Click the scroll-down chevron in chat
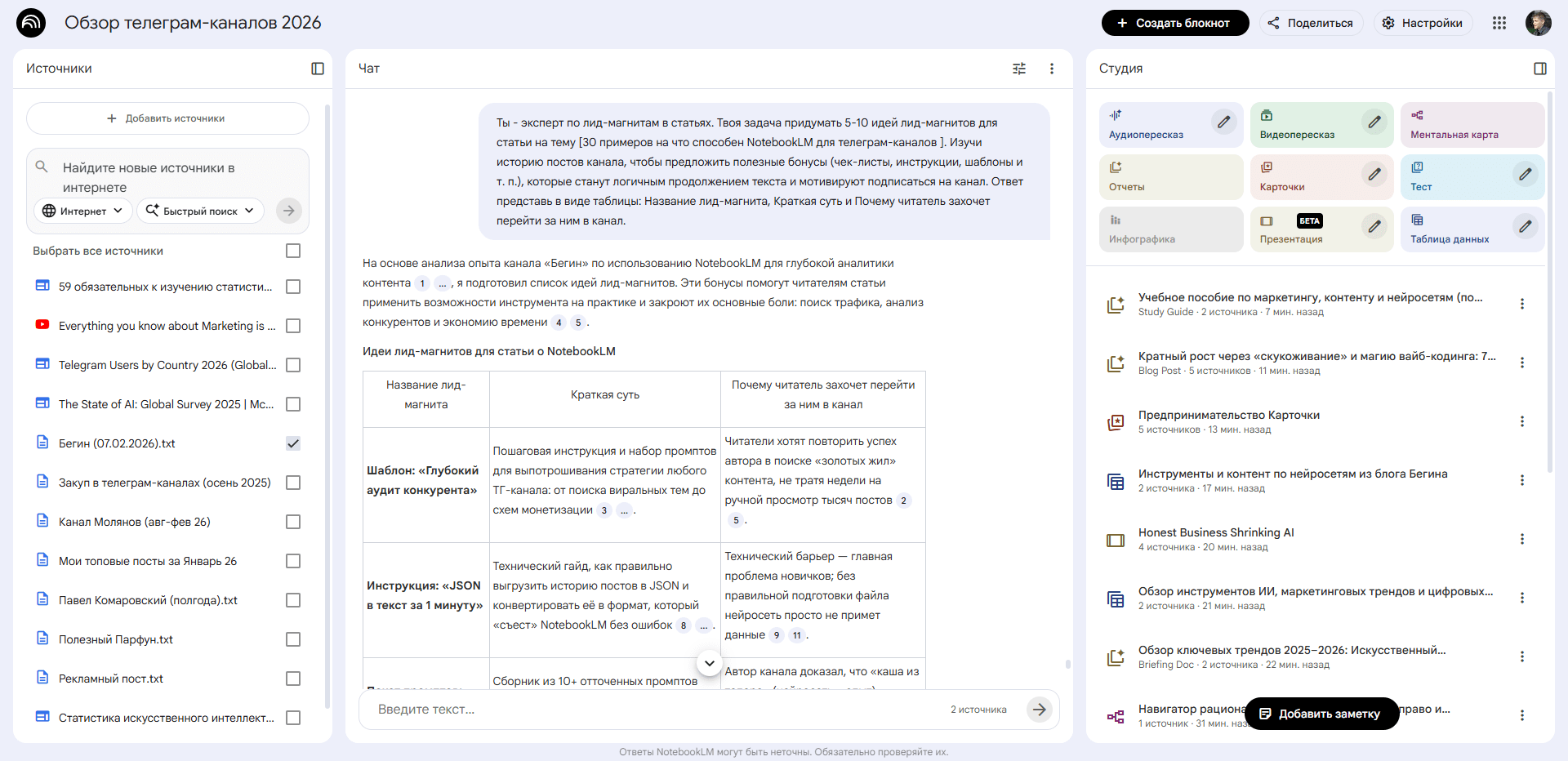Image resolution: width=1568 pixels, height=761 pixels. pyautogui.click(x=710, y=663)
